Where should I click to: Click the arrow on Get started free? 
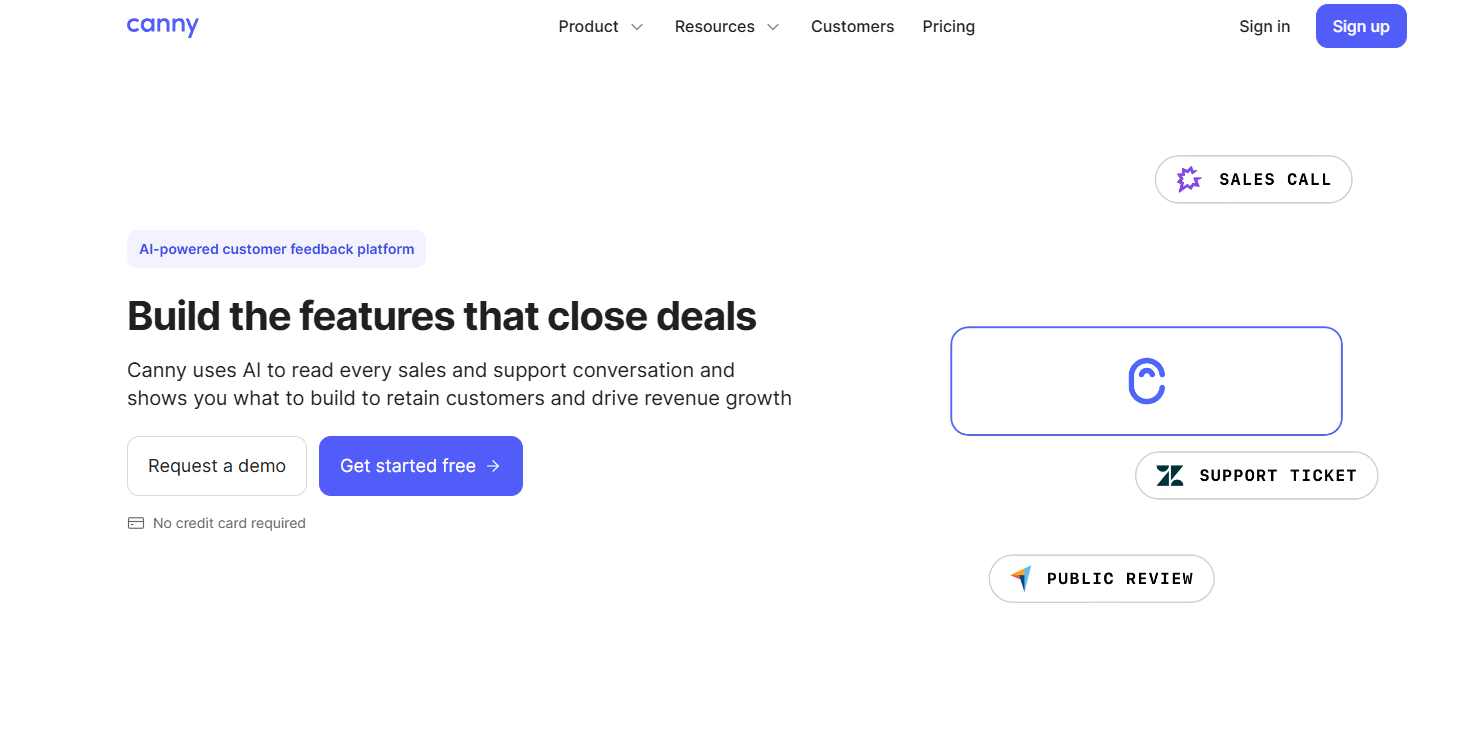(x=493, y=466)
